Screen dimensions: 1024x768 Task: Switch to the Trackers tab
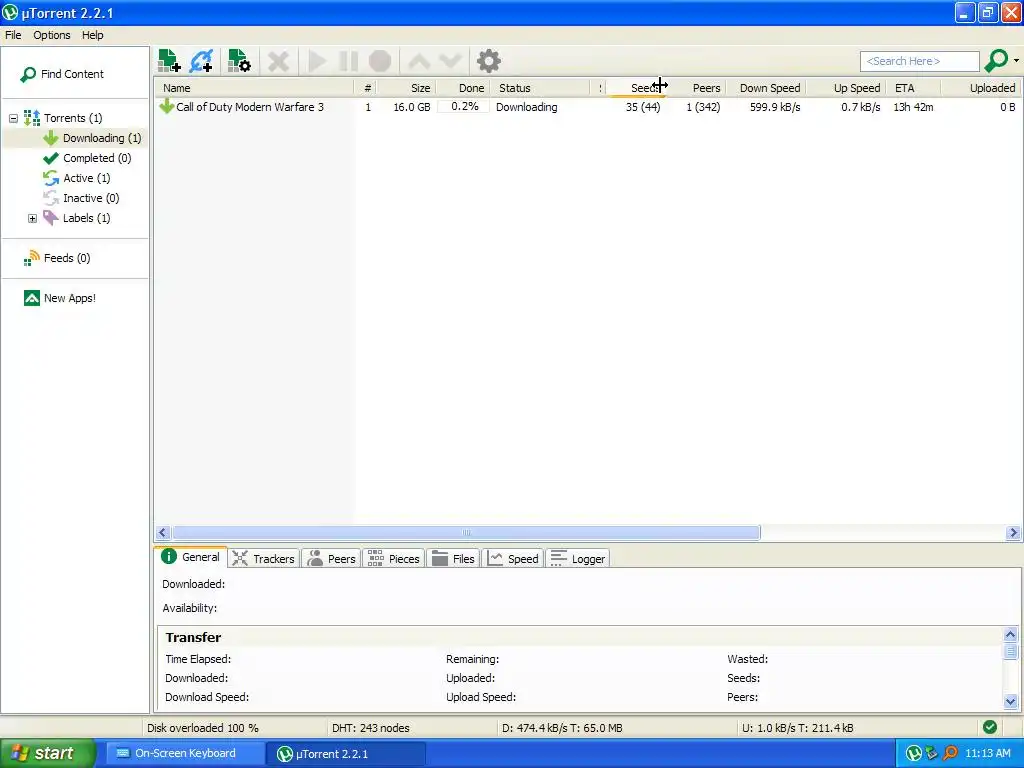(264, 559)
